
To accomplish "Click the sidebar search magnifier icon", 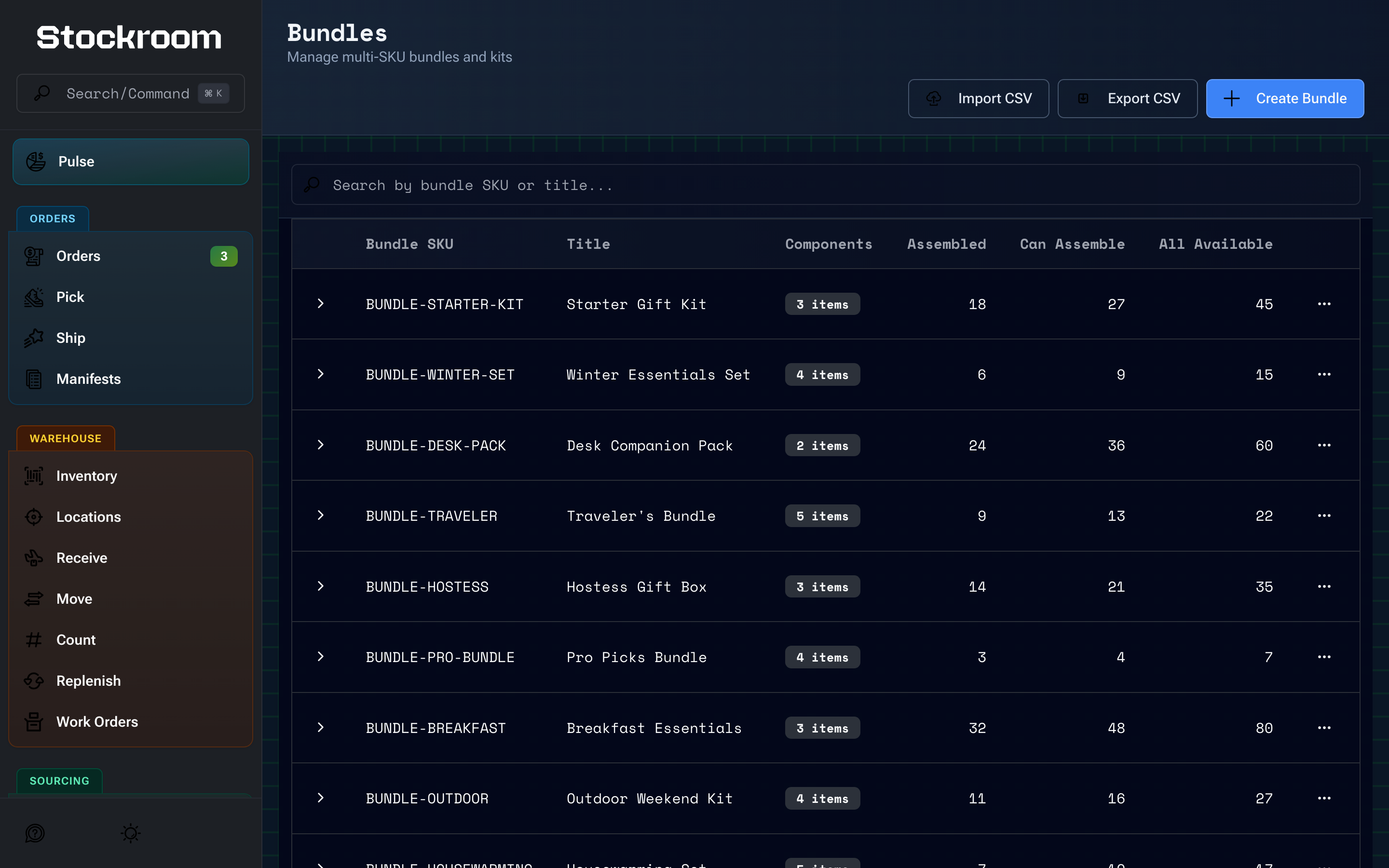I will [42, 93].
